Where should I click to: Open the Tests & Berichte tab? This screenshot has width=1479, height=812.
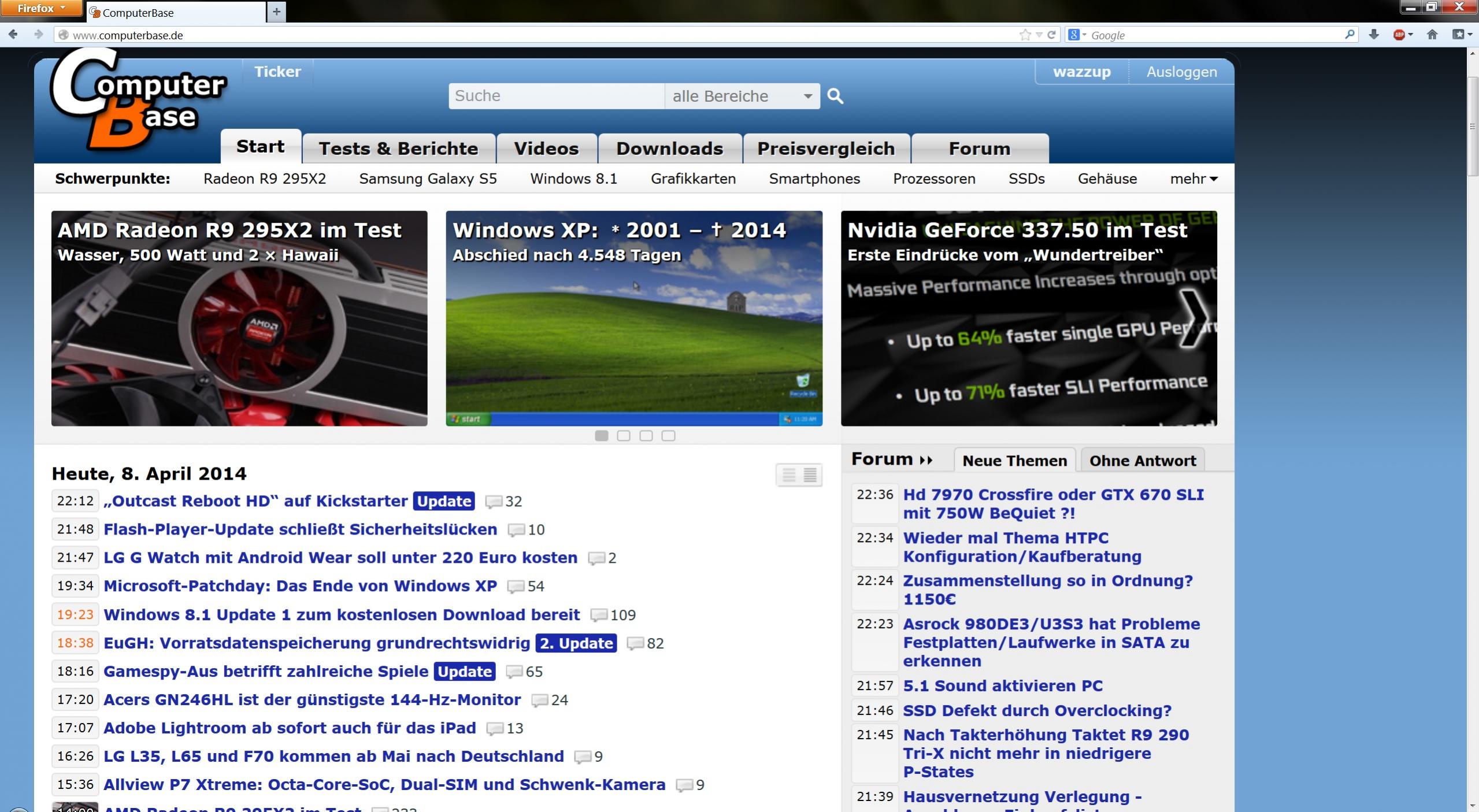(398, 149)
